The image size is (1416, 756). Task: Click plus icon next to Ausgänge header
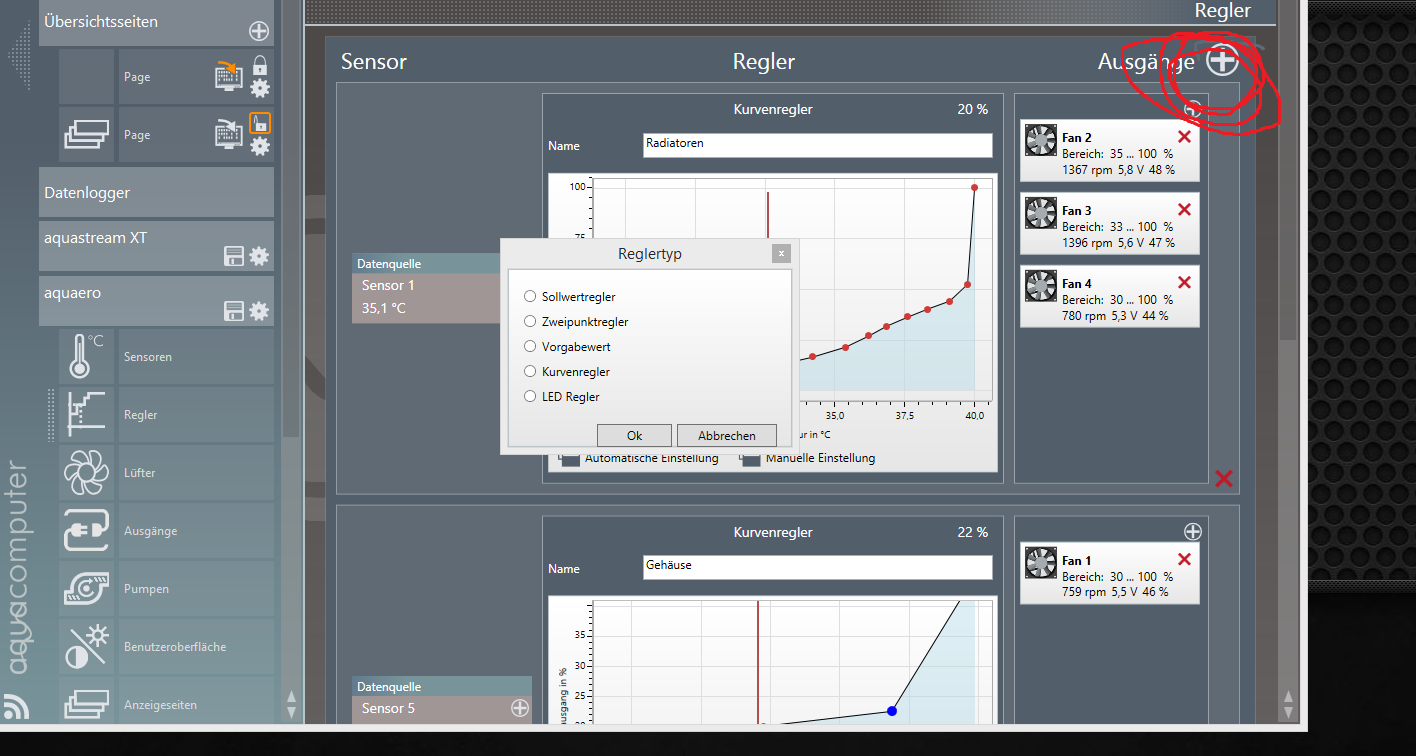click(1221, 62)
